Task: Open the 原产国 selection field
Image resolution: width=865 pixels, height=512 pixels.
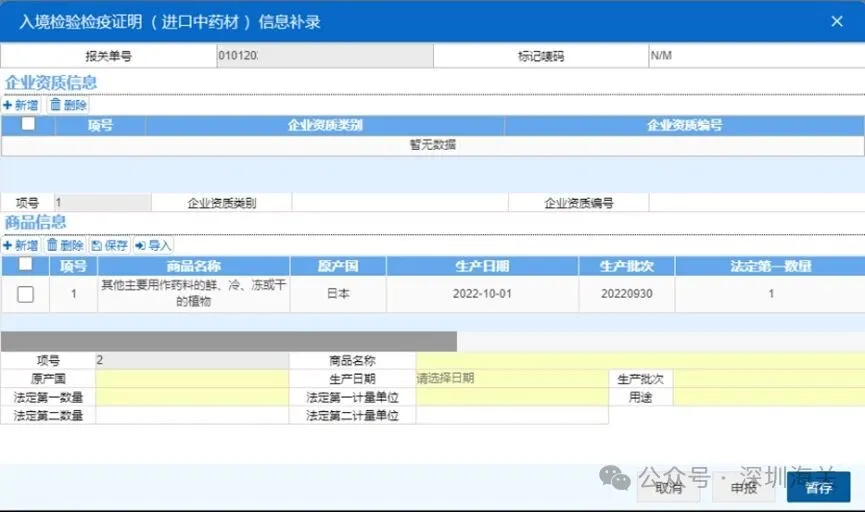Action: (x=192, y=379)
